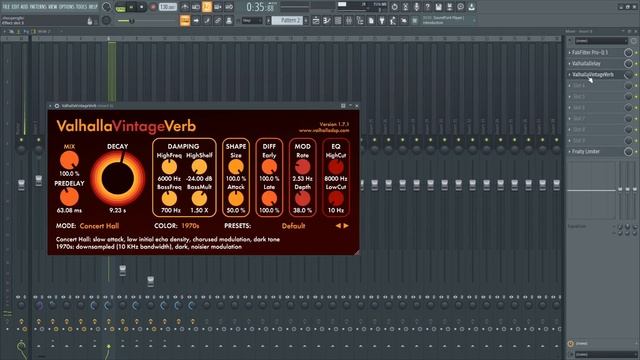The height and width of the screenshot is (360, 640).
Task: Open the ValhallaDelay slot menu arrow
Action: 570,63
